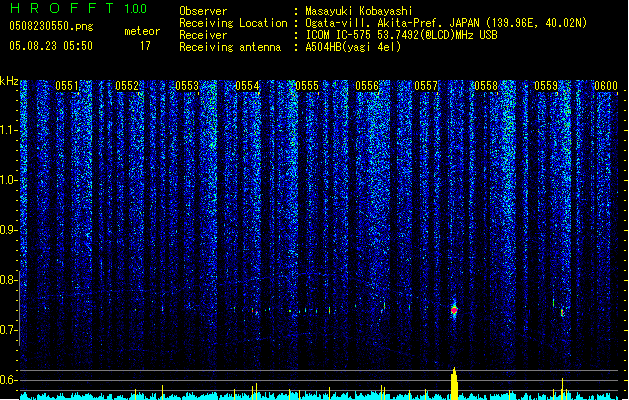This screenshot has width=629, height=400.
Task: Click the 'Observer' field label
Action: [x=203, y=11]
